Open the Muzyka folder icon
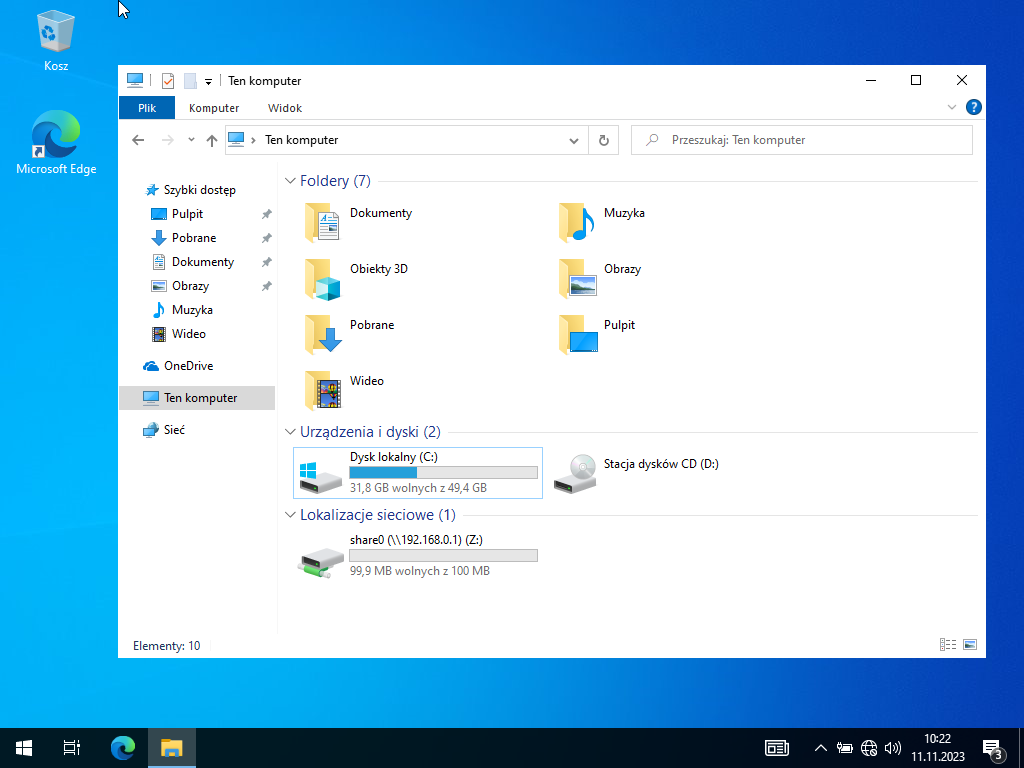The width and height of the screenshot is (1024, 768). tap(577, 223)
